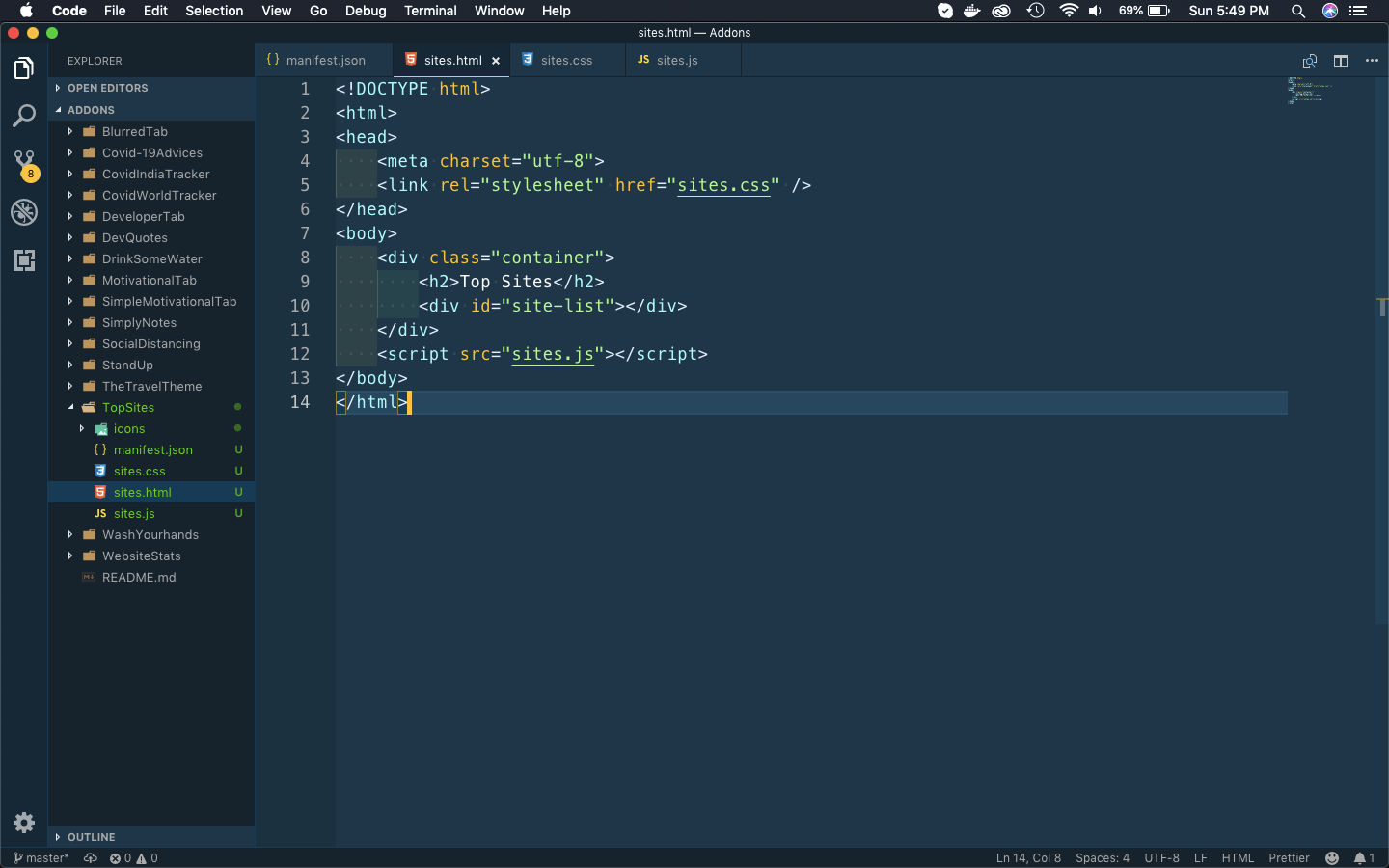Screen dimensions: 1389x868
Task: Click the Prettier status bar item
Action: [1289, 858]
